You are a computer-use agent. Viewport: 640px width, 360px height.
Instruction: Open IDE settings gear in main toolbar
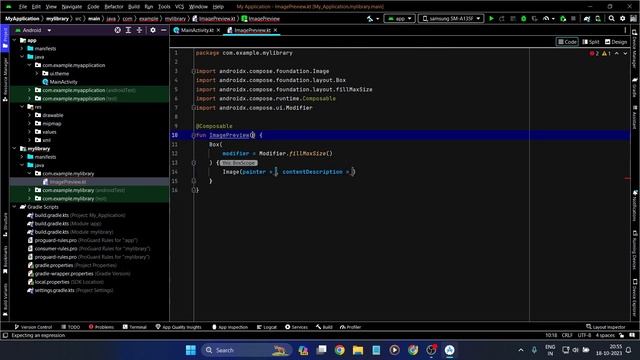(622, 19)
